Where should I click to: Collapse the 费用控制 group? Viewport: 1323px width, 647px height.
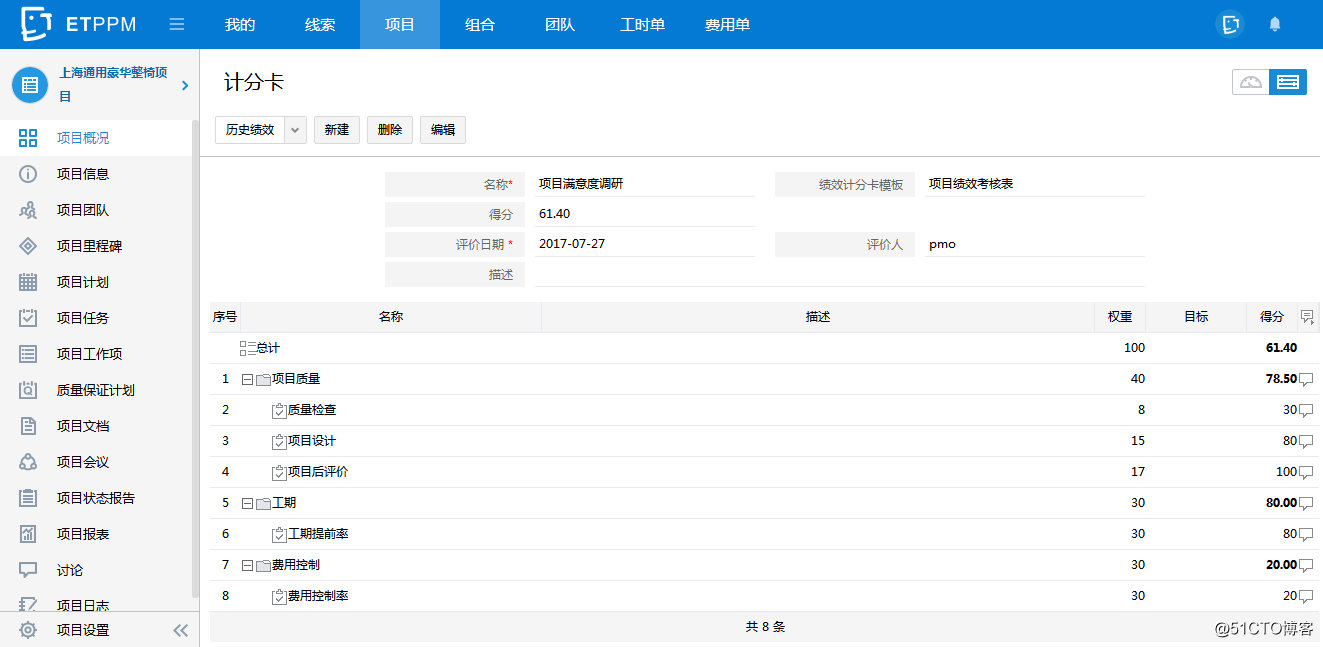248,565
